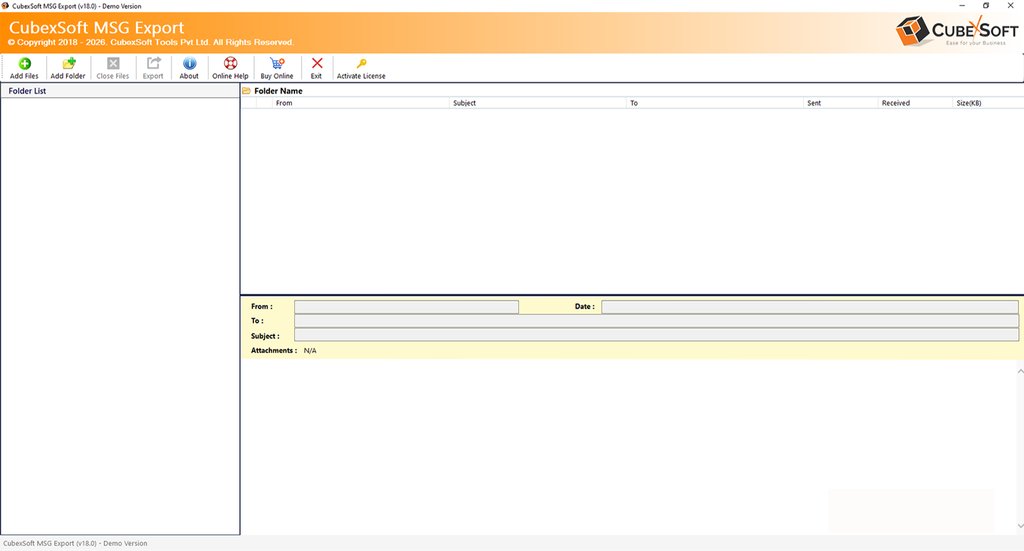The width and height of the screenshot is (1024, 551).
Task: Click the Attachments N/A value
Action: [310, 351]
